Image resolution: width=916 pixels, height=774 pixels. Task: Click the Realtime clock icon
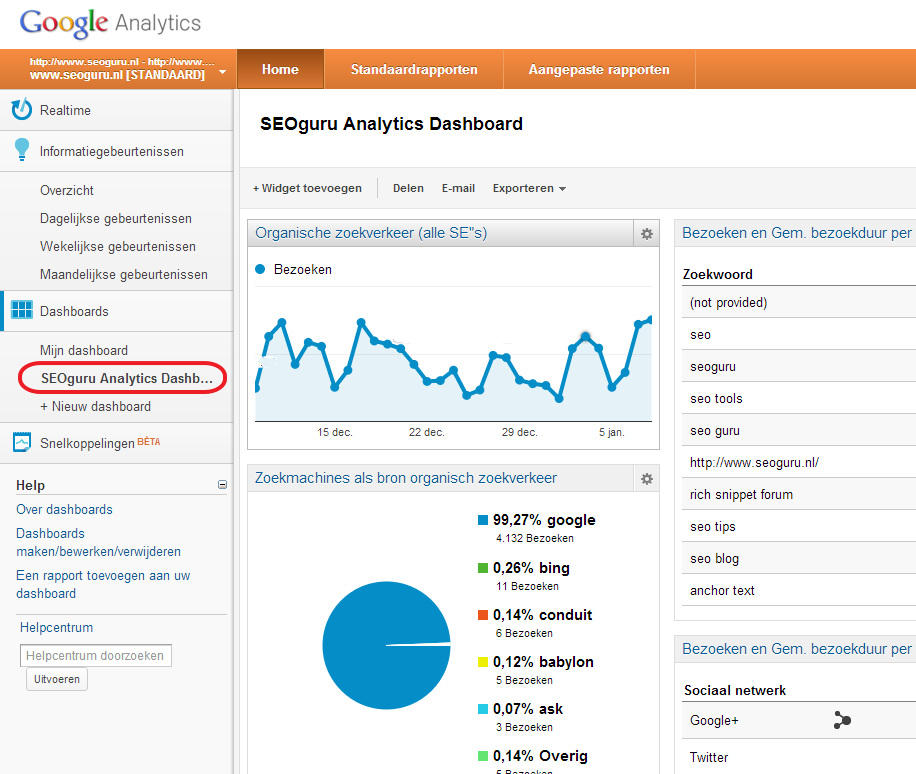[22, 109]
